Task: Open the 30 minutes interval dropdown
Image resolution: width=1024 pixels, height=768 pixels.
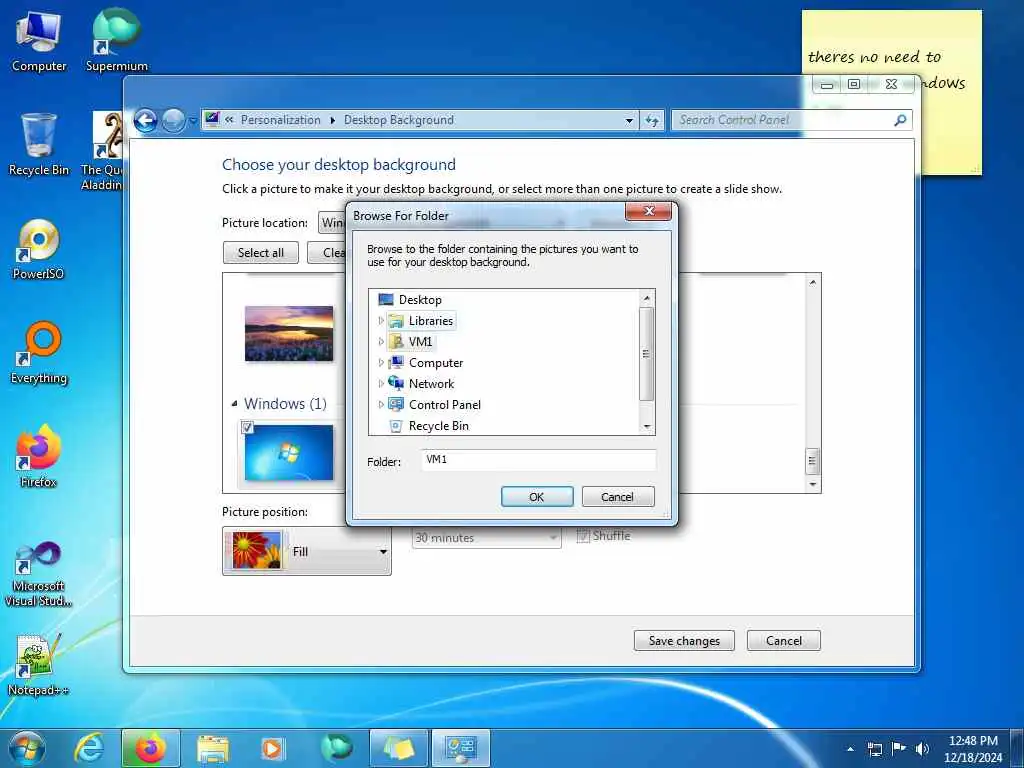Action: coord(487,537)
